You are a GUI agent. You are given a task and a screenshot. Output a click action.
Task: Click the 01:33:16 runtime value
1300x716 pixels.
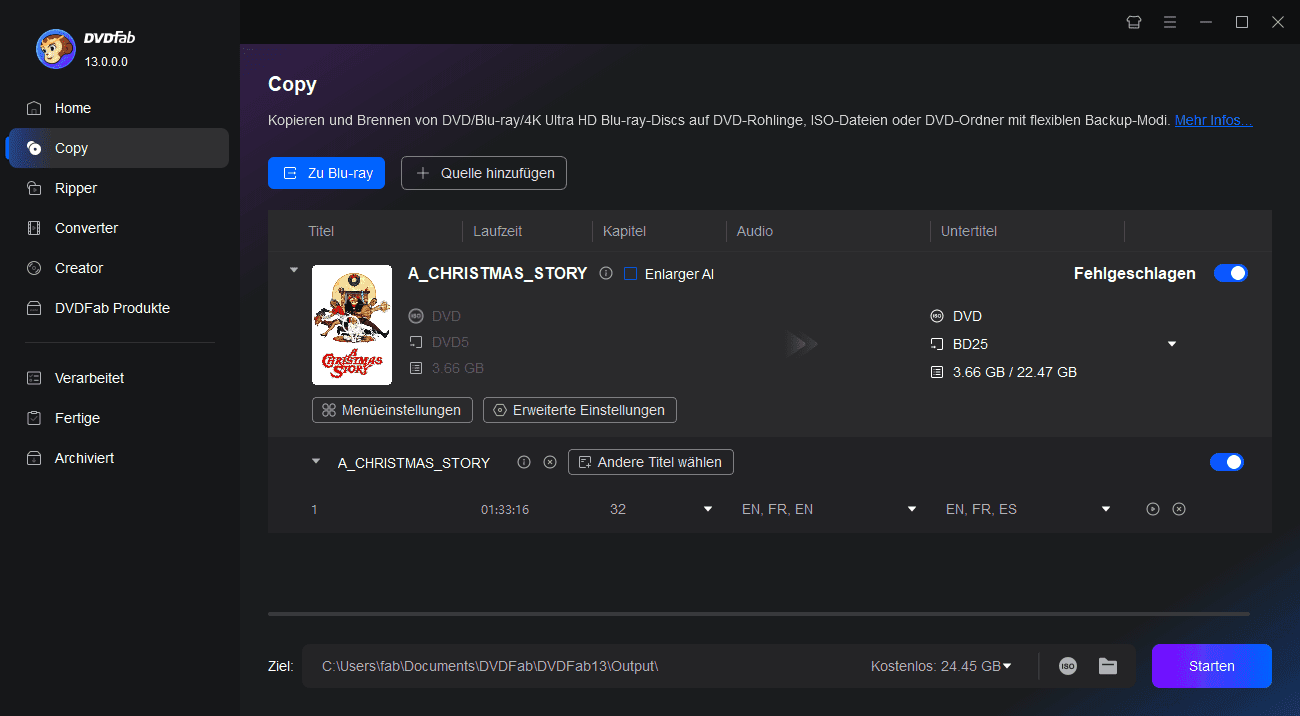click(x=505, y=509)
